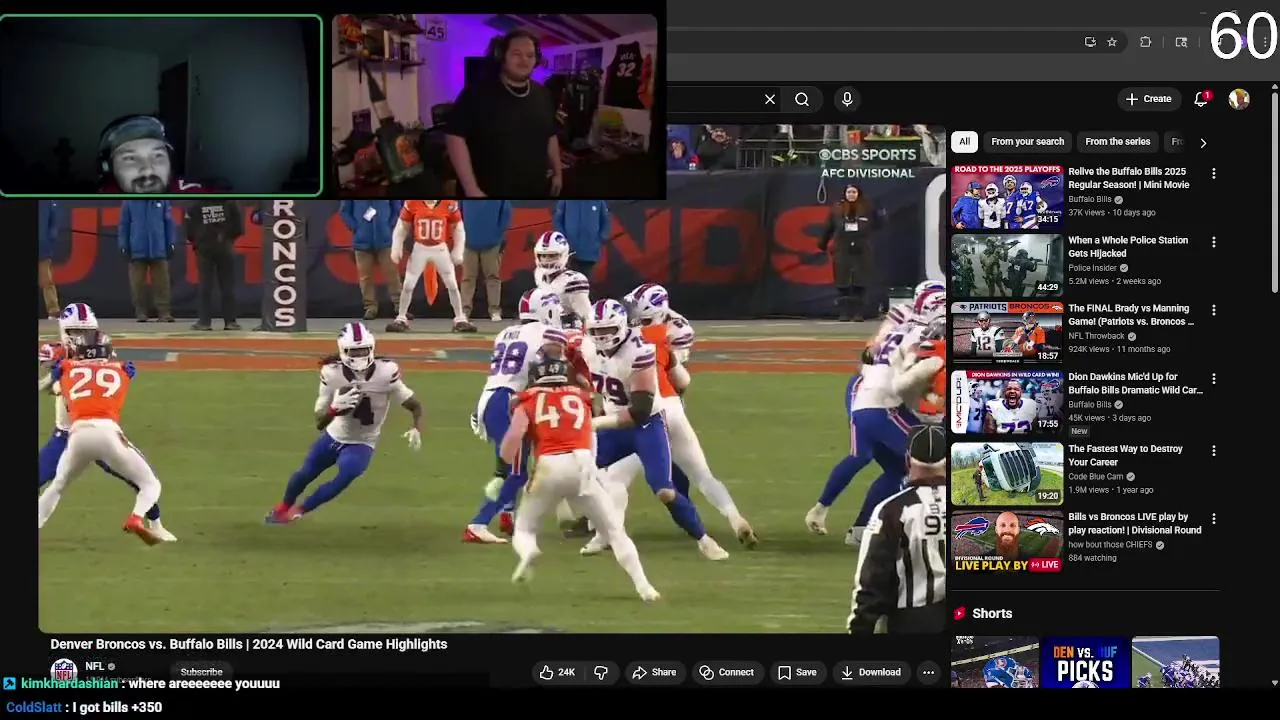The image size is (1280, 720).
Task: Select the From your search chip
Action: 1027,142
